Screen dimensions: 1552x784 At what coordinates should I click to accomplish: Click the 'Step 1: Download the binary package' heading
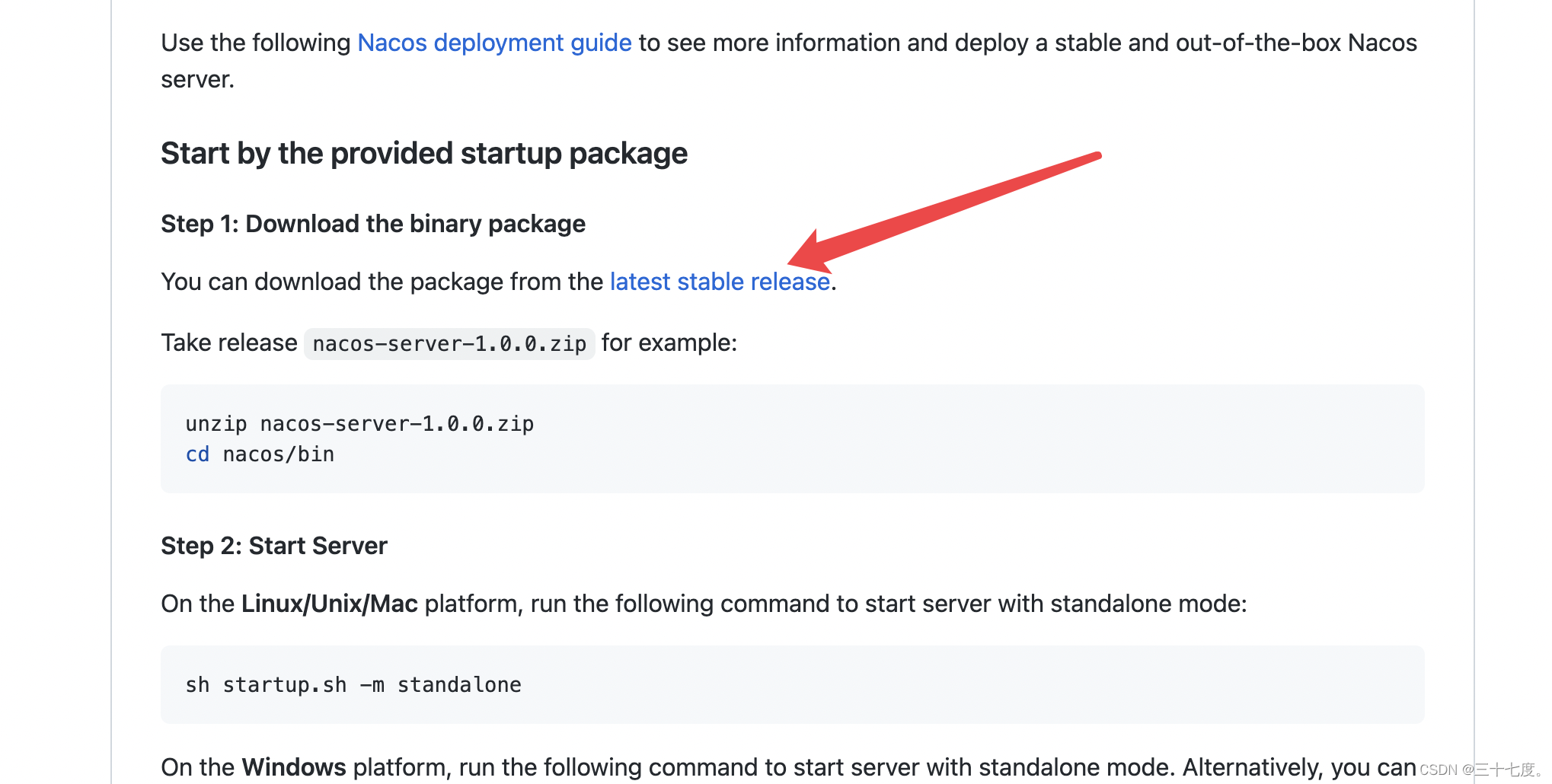(x=373, y=224)
